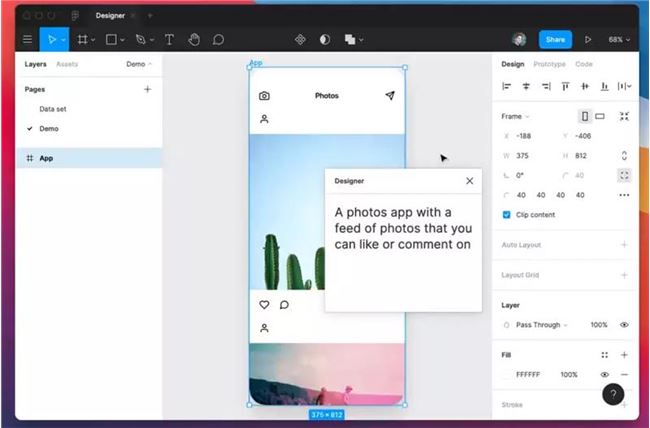Viewport: 650px width, 428px height.
Task: Select the Text tool
Action: tap(169, 39)
